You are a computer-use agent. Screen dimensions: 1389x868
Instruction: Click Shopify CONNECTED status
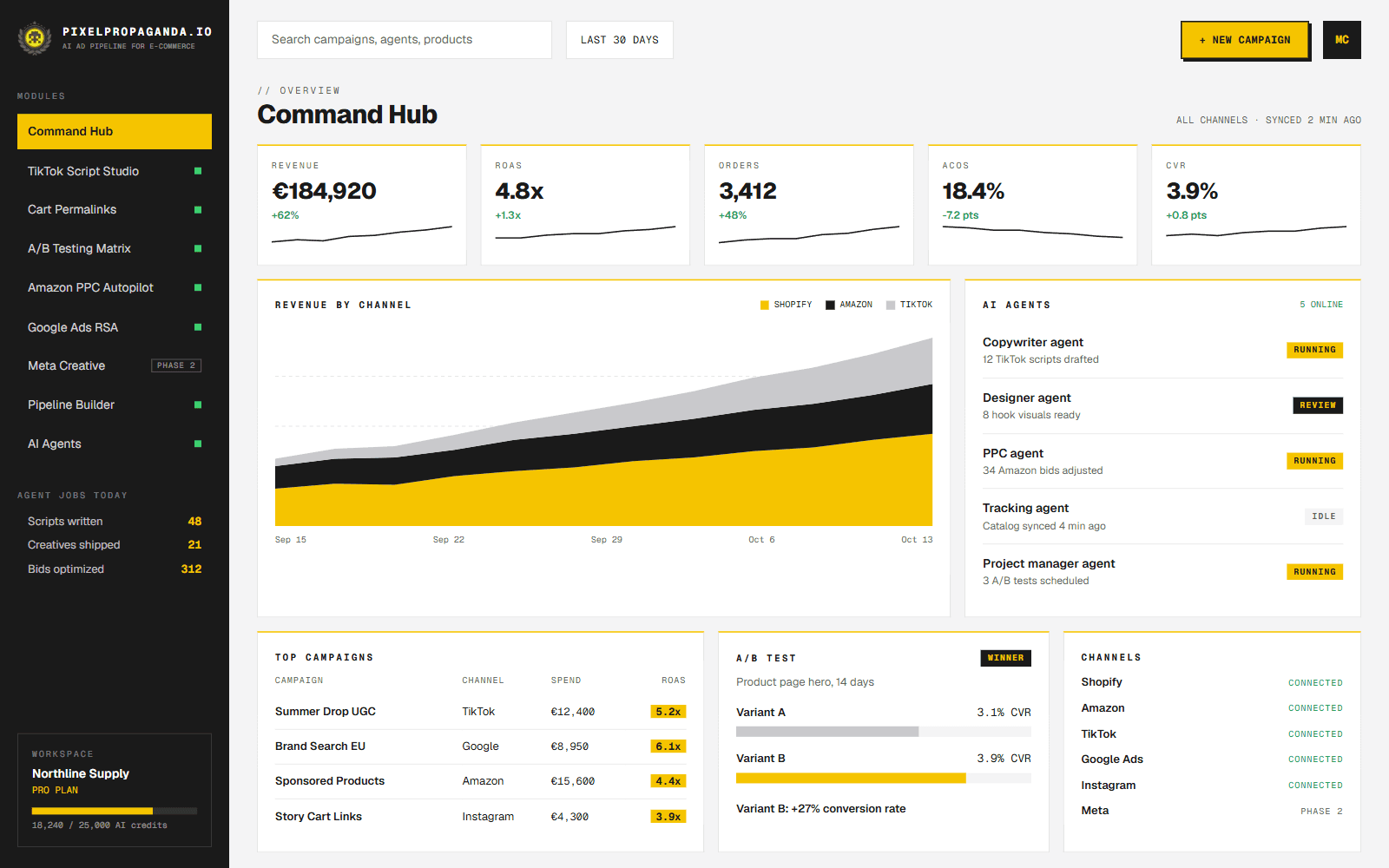[1315, 683]
